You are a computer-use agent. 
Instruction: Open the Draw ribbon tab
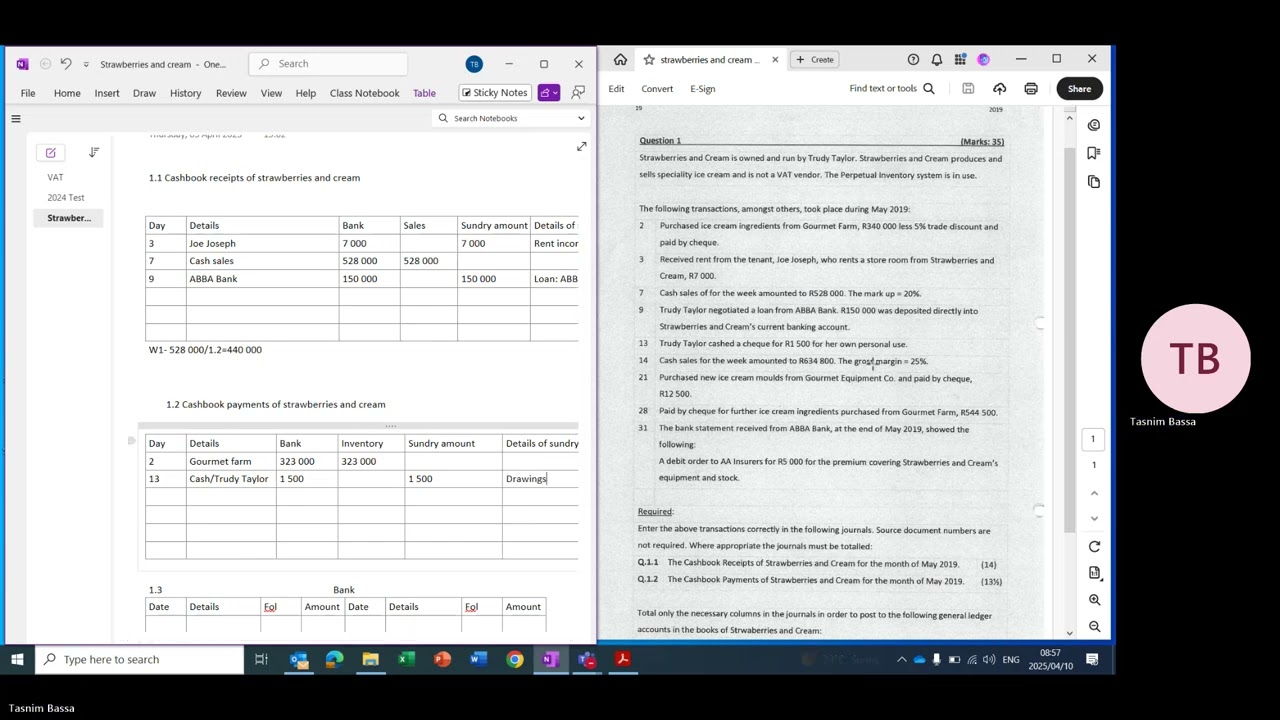point(144,93)
